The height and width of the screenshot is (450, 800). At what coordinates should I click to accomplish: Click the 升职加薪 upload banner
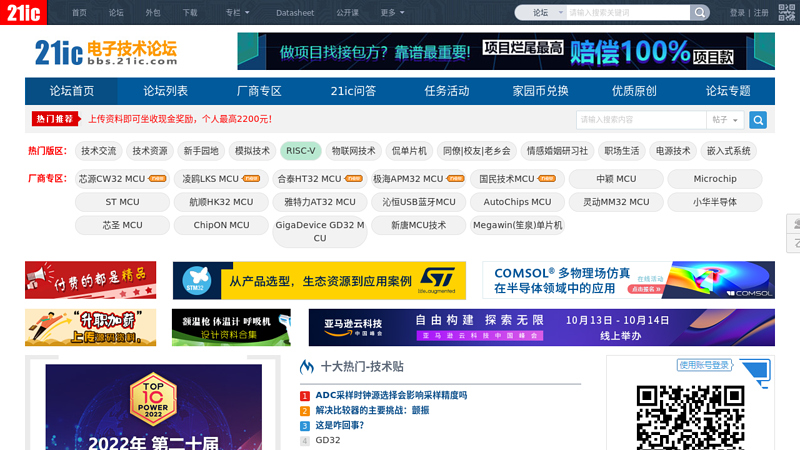90,328
